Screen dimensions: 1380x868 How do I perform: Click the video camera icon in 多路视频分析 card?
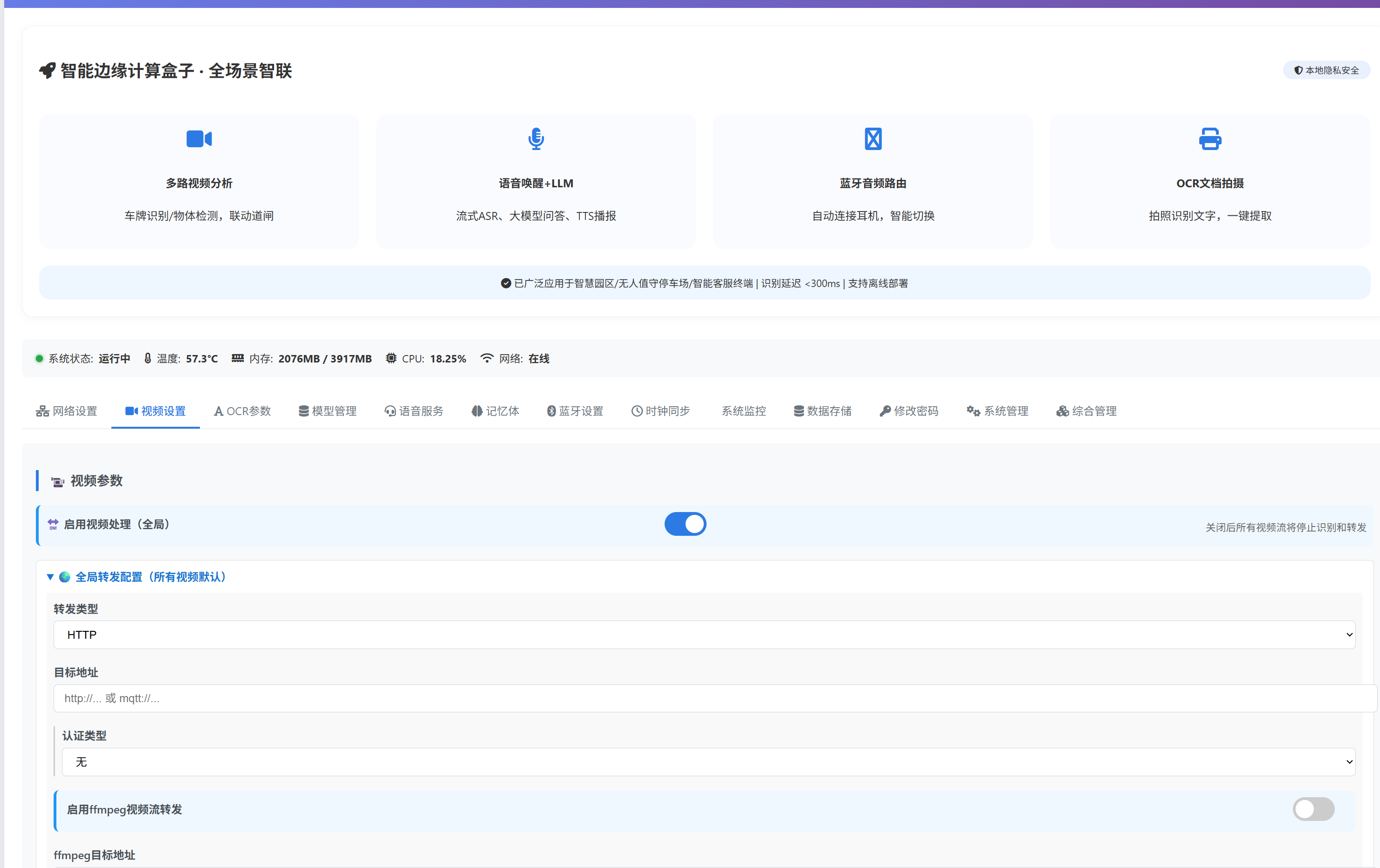(x=199, y=139)
